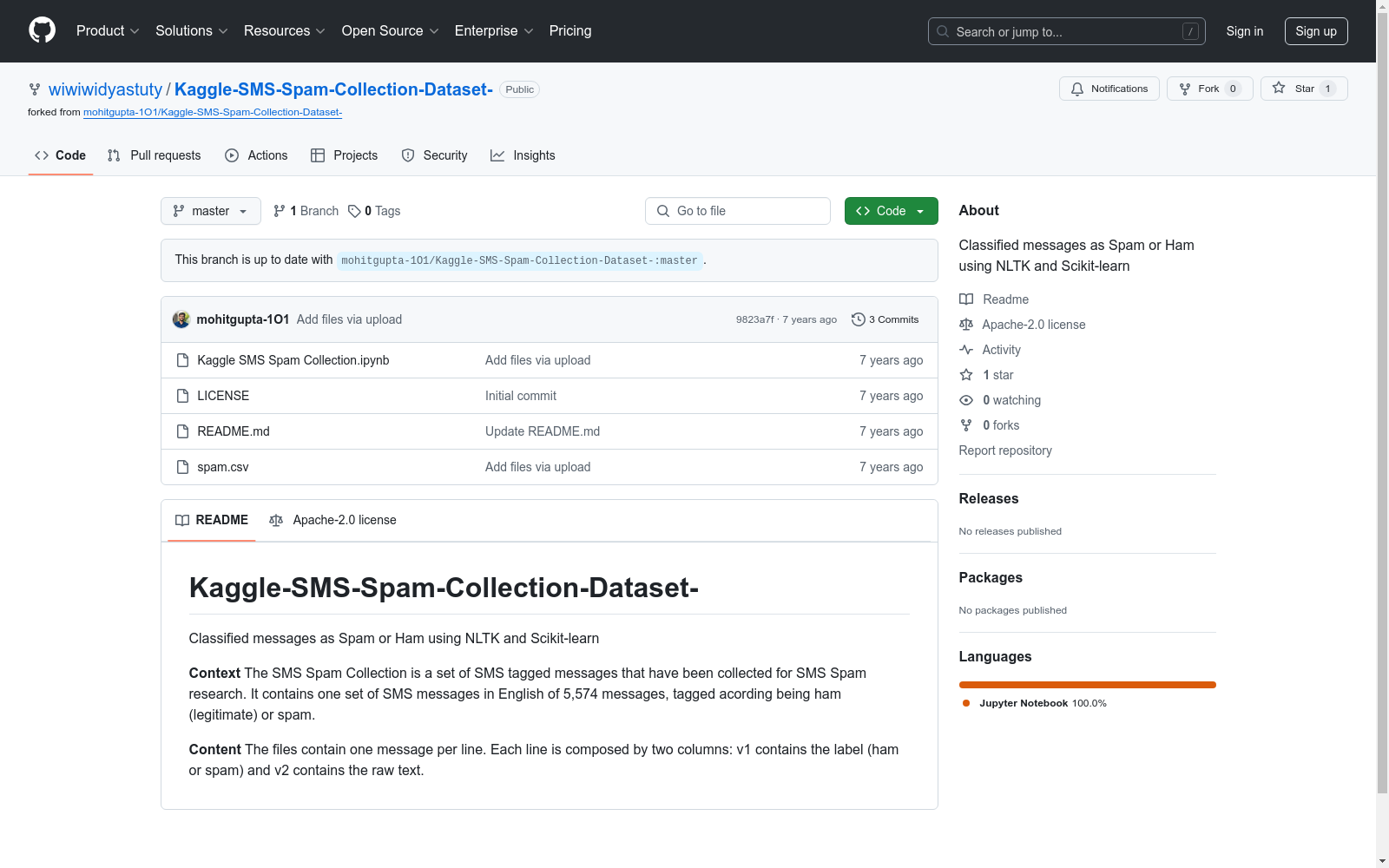Click the scale icon beside Apache-2.0 license in About
Image resolution: width=1389 pixels, height=868 pixels.
[966, 325]
